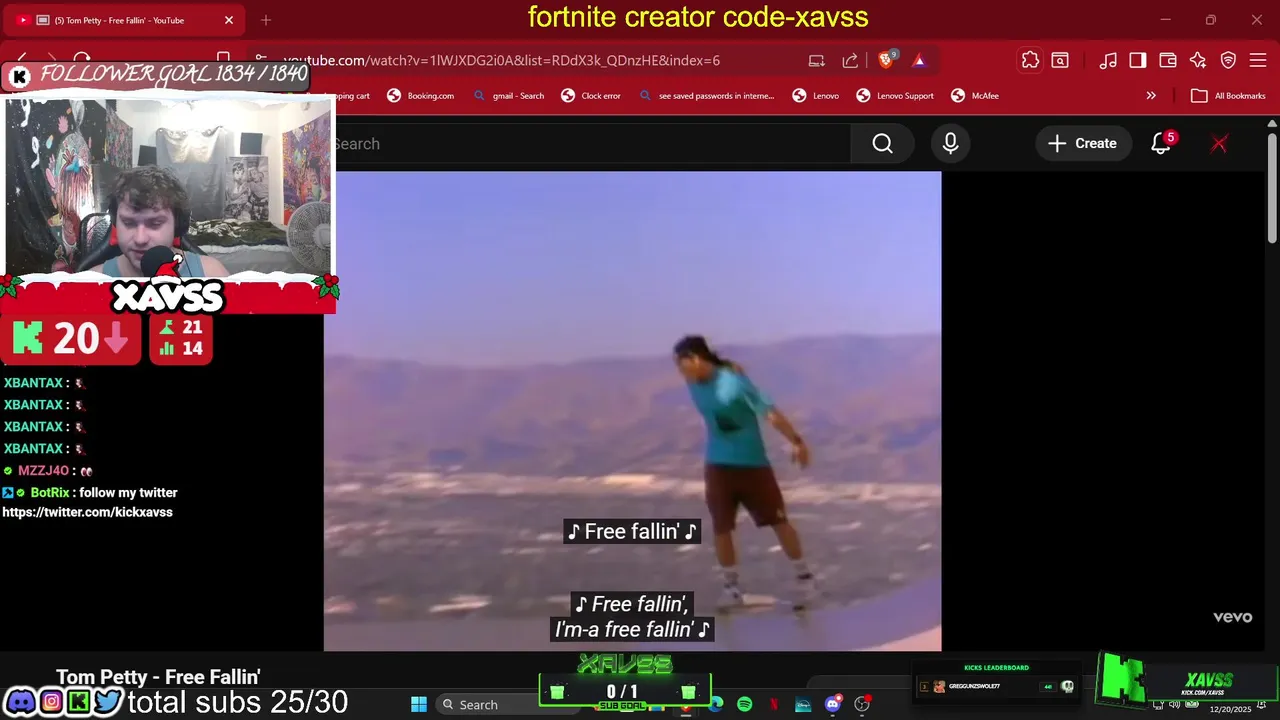This screenshot has width=1280, height=720.
Task: Share this page via the share arrow icon
Action: point(850,60)
